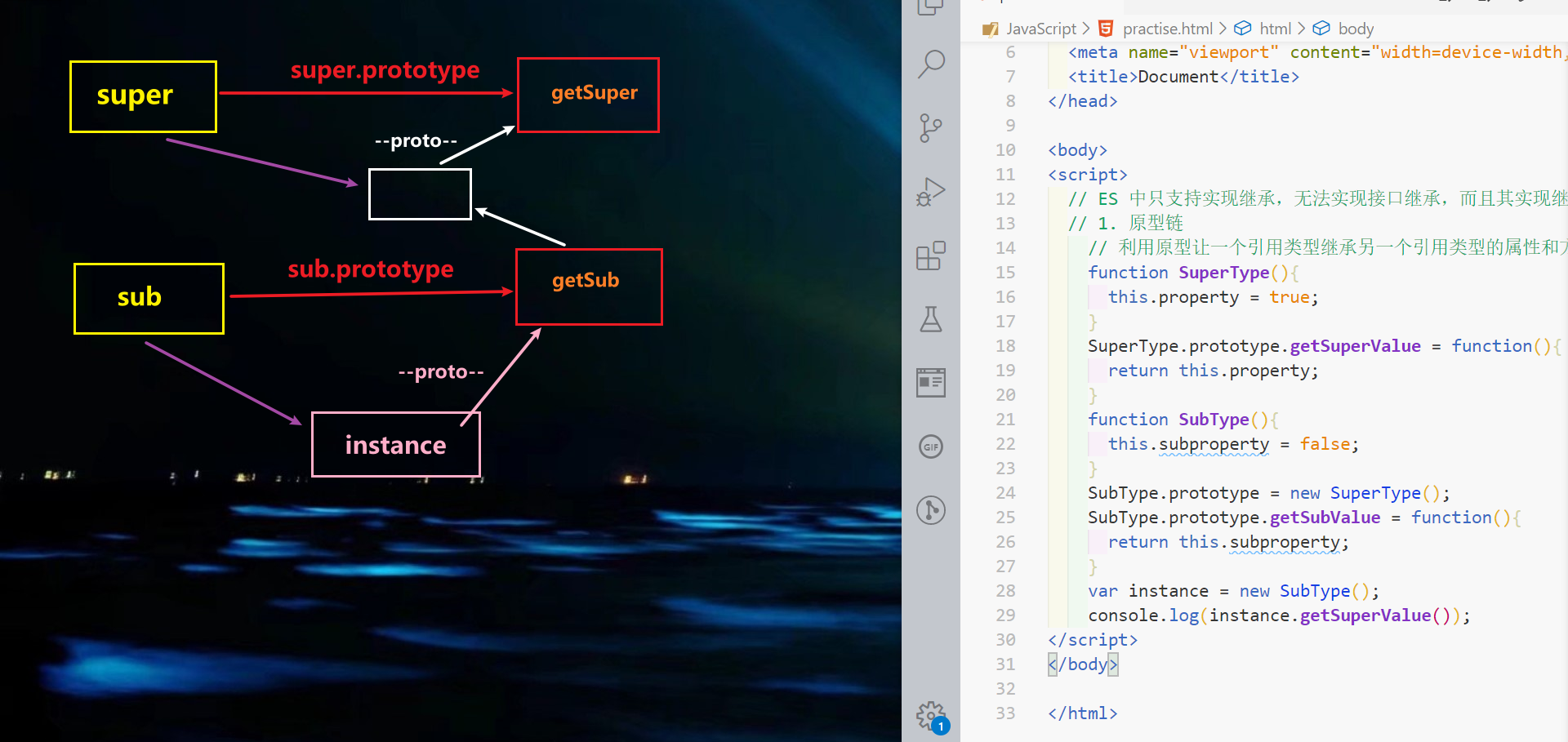Click the '// 1. 原型链' comment line
The width and height of the screenshot is (1568, 742).
point(1125,224)
